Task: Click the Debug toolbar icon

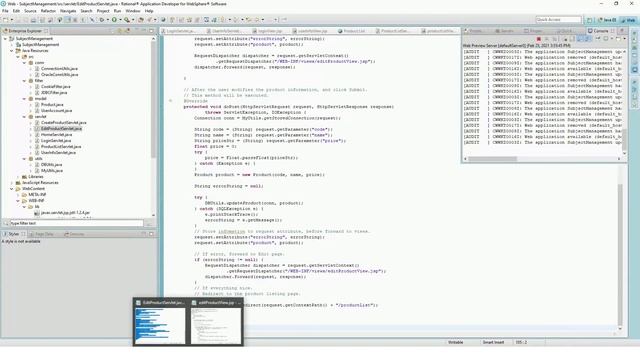Action: pos(102,20)
